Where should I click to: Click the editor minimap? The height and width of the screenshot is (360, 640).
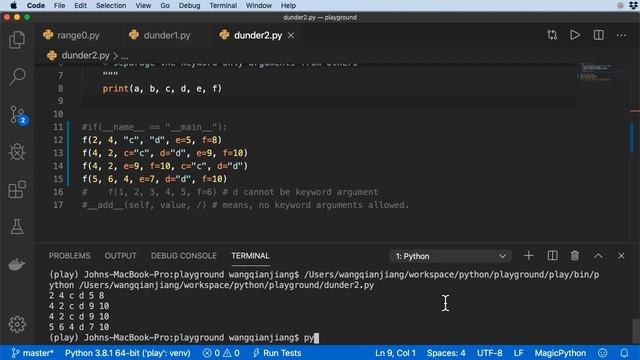click(596, 73)
